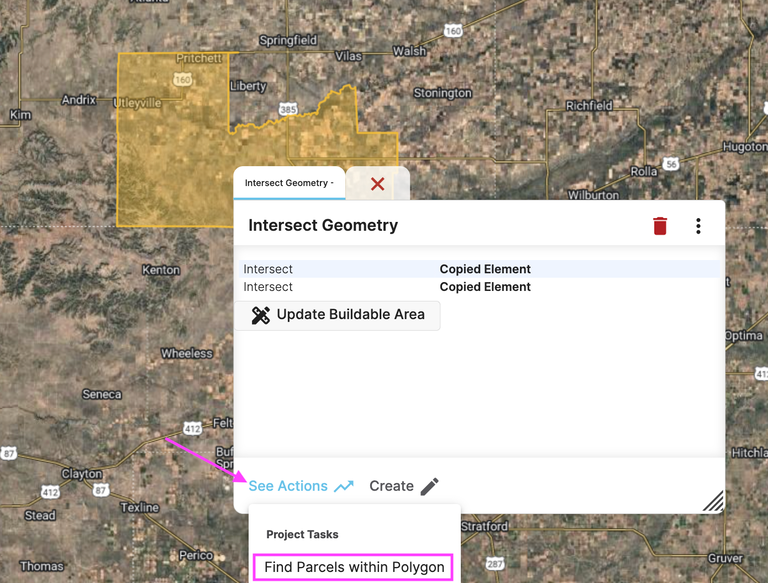Image resolution: width=768 pixels, height=583 pixels.
Task: Click the pencil icon beside Create
Action: point(429,486)
